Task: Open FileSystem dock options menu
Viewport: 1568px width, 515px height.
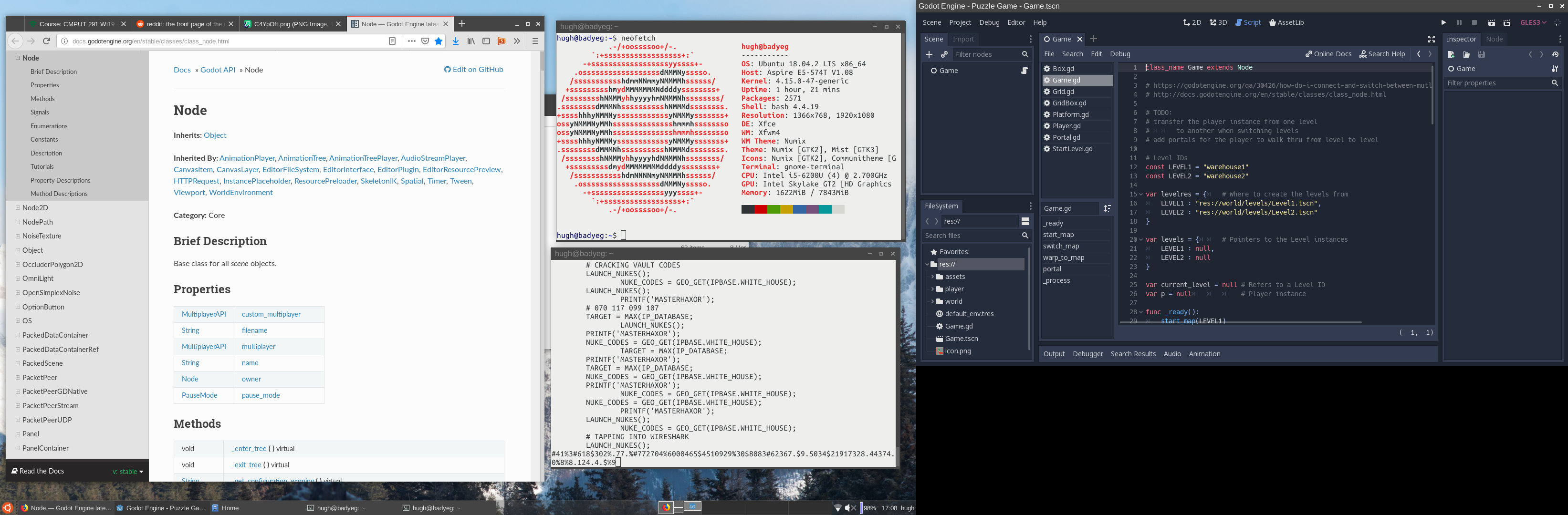Action: pyautogui.click(x=1030, y=206)
